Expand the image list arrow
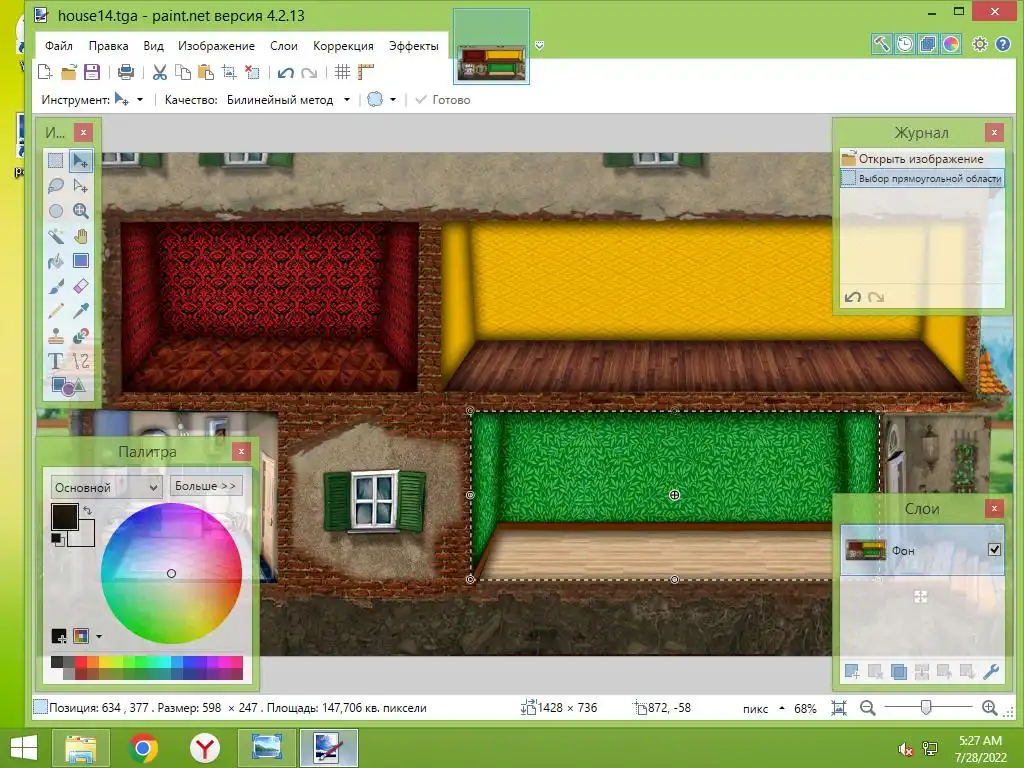The image size is (1024, 768). (539, 45)
